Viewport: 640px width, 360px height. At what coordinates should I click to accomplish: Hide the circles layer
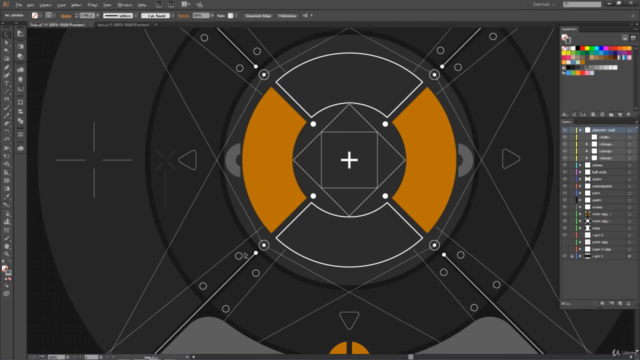click(x=565, y=179)
